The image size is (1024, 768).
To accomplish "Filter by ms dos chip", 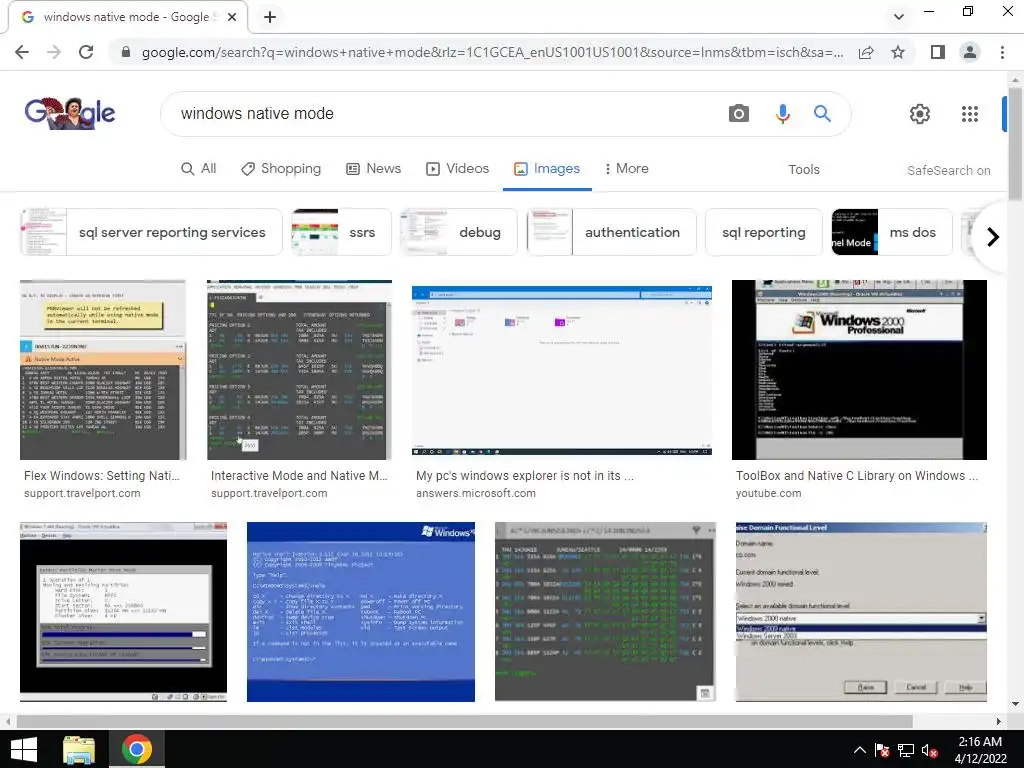I will point(892,232).
